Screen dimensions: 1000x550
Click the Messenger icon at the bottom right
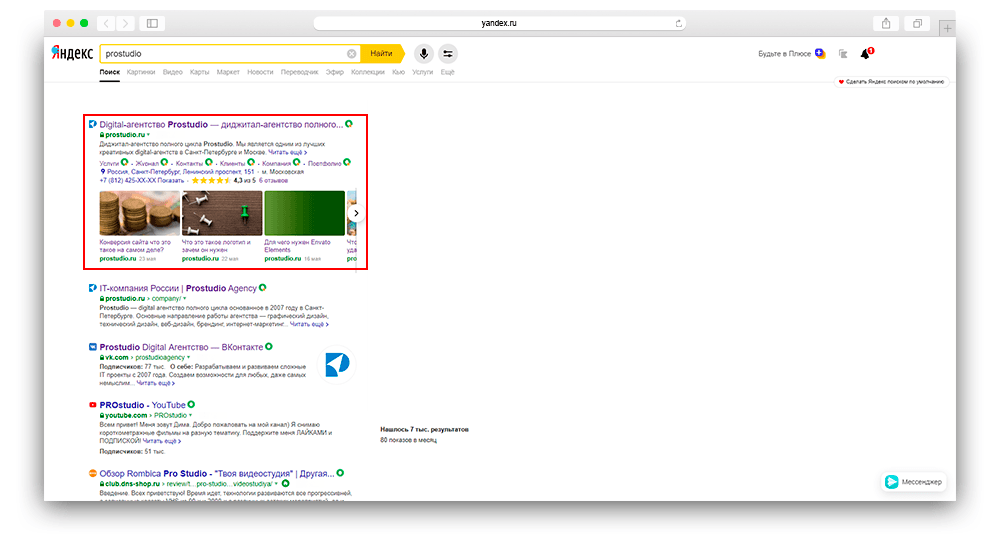(892, 482)
